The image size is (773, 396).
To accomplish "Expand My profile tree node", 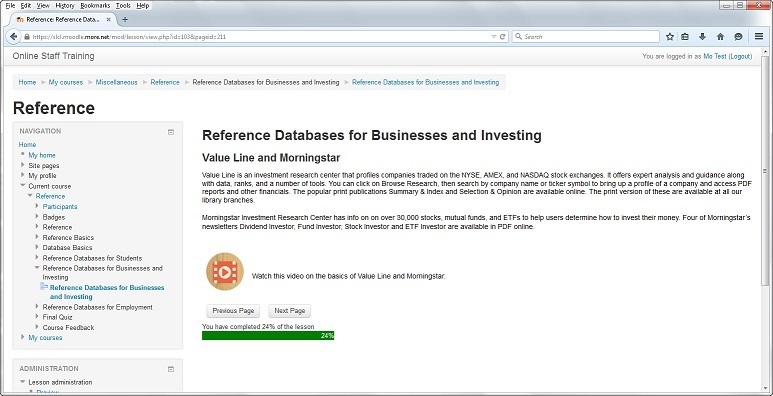I will tap(23, 175).
